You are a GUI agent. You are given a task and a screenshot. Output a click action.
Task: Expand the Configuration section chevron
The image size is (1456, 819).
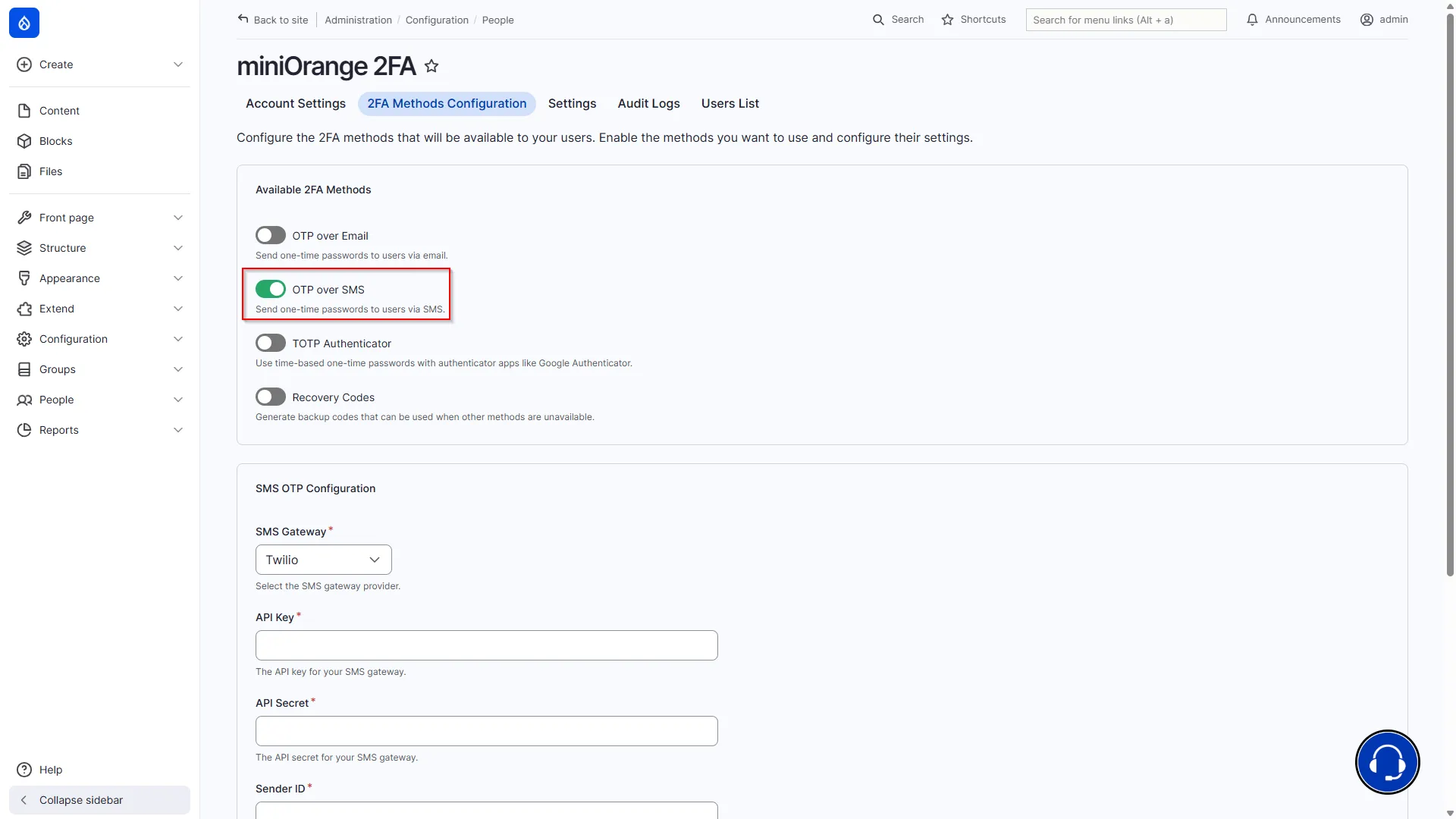click(178, 339)
